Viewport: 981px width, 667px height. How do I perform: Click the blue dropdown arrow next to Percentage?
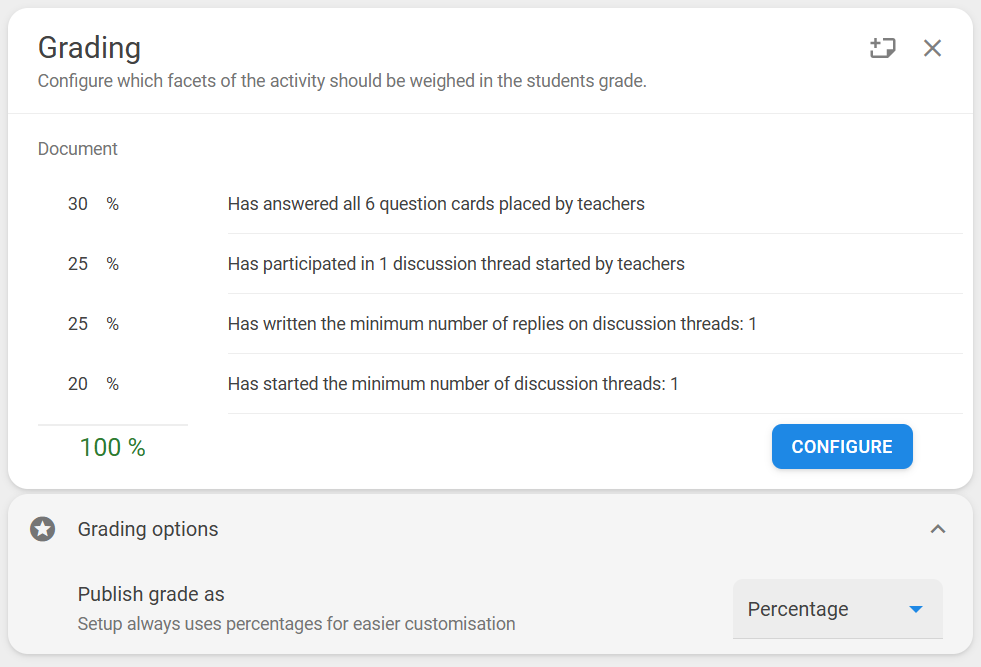click(x=916, y=609)
